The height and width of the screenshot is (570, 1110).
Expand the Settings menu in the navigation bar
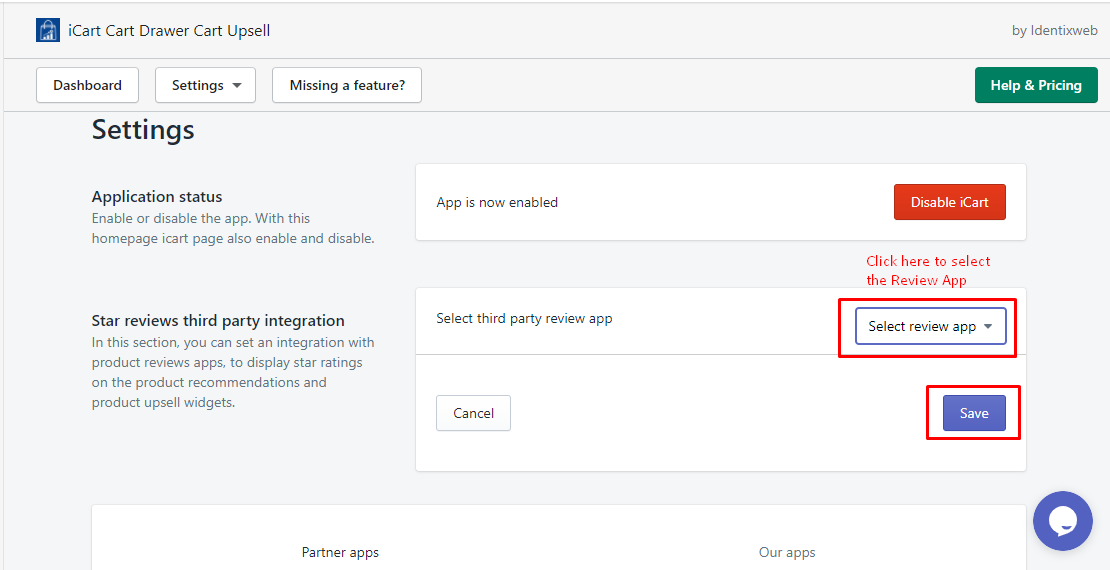205,85
